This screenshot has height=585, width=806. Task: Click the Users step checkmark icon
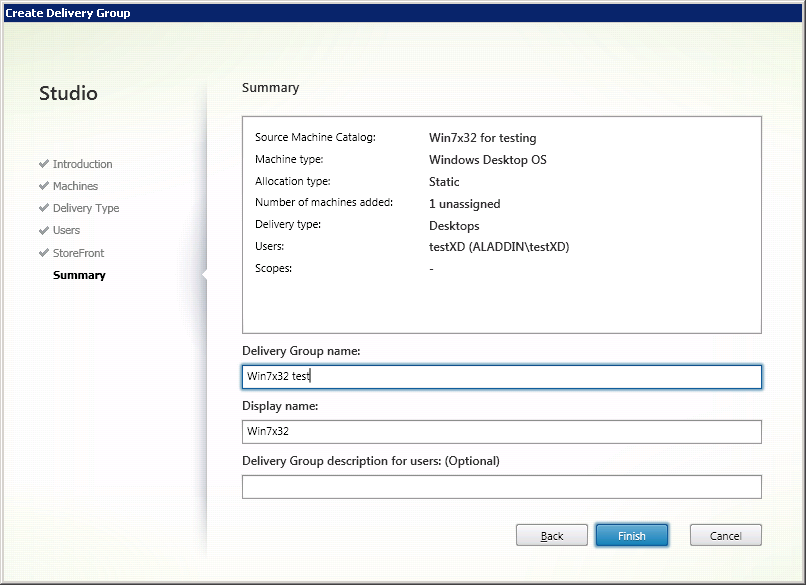pos(44,230)
